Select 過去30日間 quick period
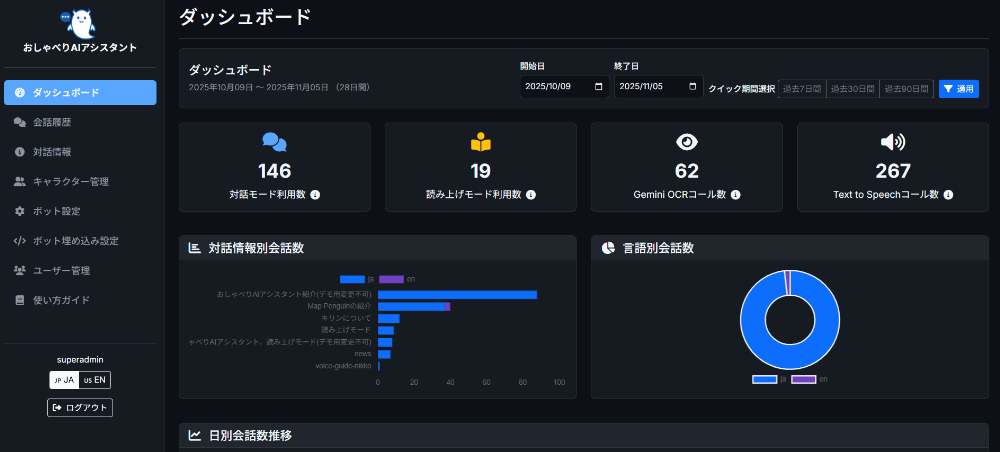 pos(852,89)
